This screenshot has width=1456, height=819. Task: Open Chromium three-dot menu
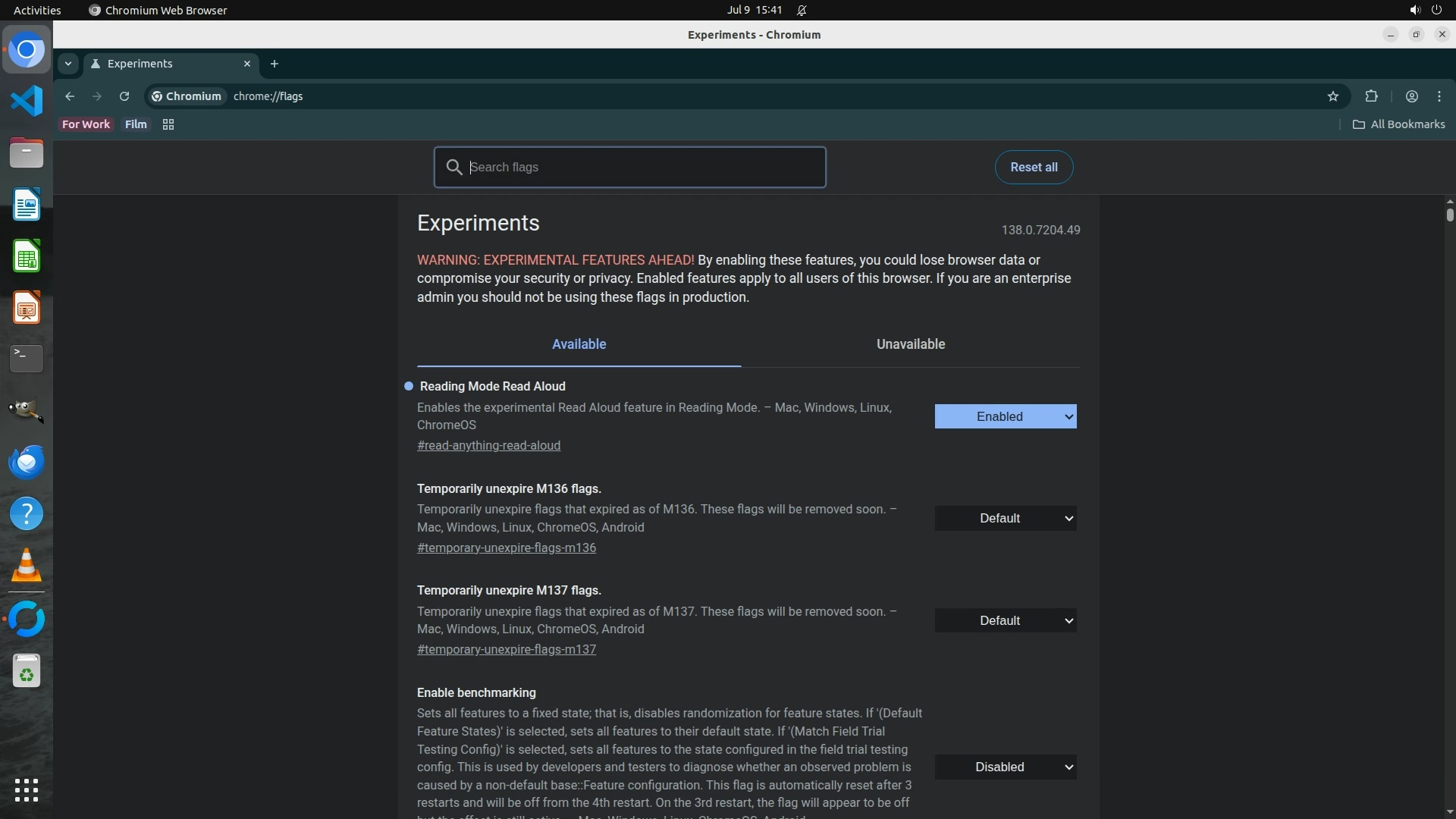1439,96
